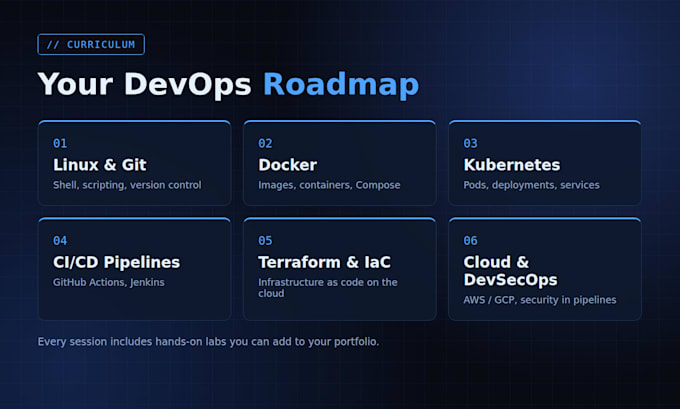The height and width of the screenshot is (409, 680).
Task: Click the hands-on labs footer sentence
Action: (x=208, y=342)
